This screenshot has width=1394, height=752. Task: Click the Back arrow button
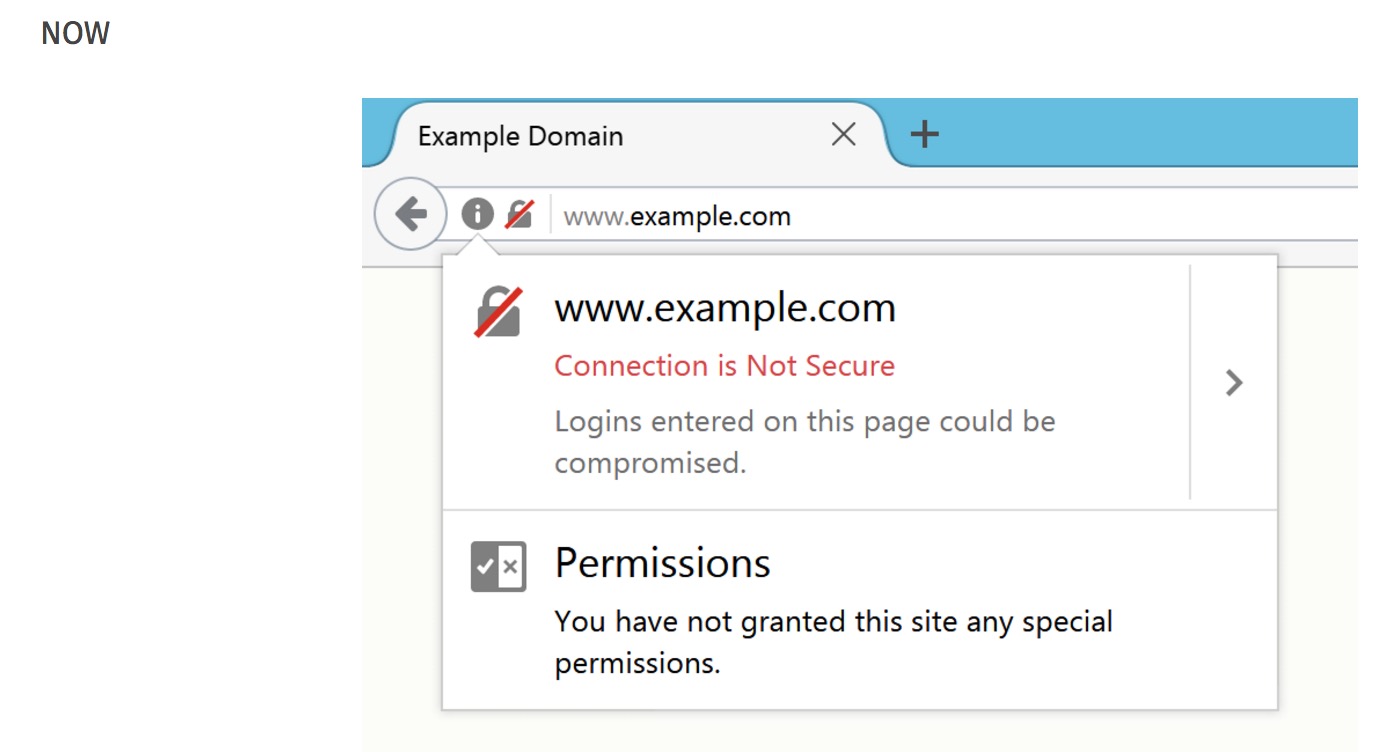pos(410,214)
